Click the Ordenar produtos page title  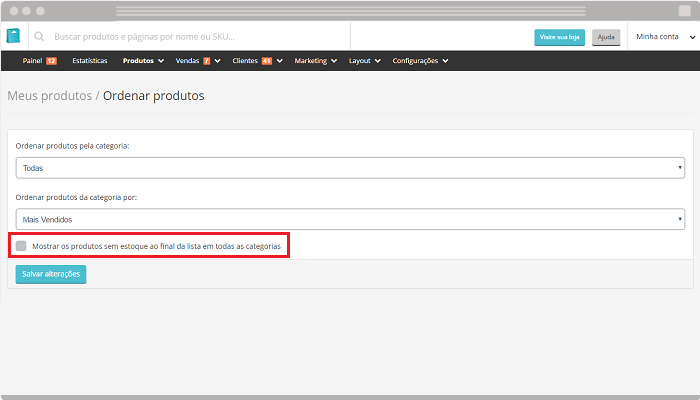[154, 96]
